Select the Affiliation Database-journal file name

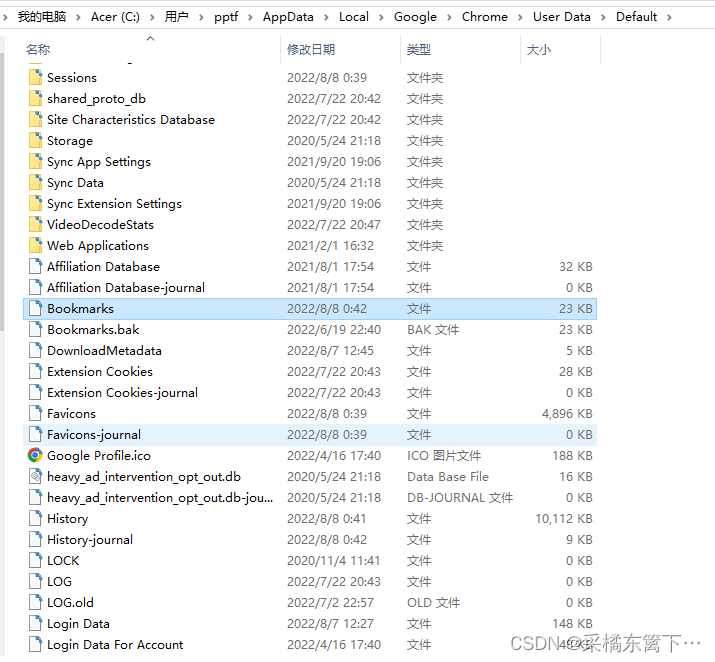[126, 287]
